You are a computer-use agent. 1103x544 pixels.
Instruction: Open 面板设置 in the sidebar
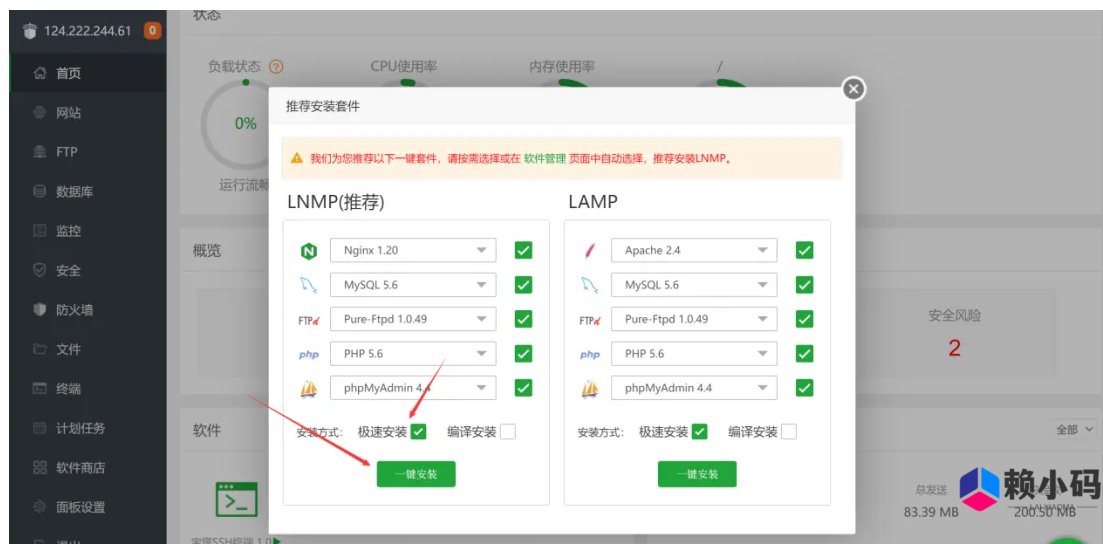click(88, 507)
